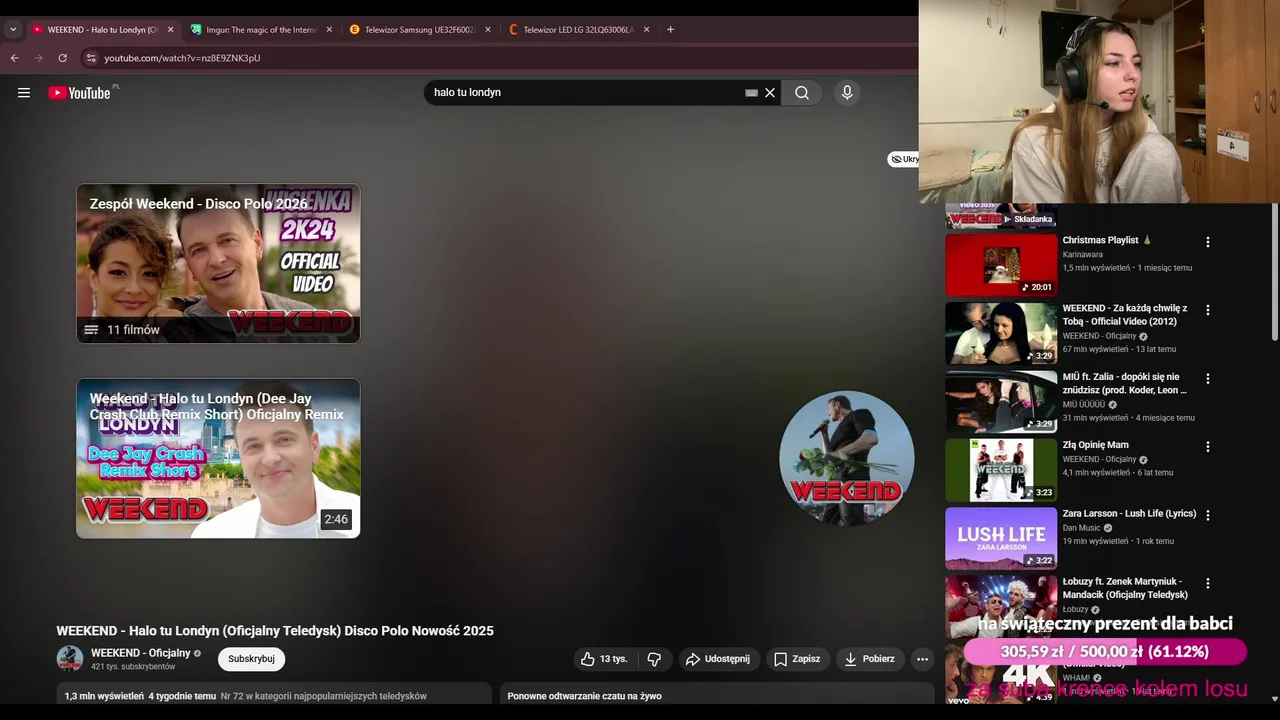This screenshot has width=1280, height=720.
Task: Close the Telewizor Samsung tab
Action: coord(488,30)
